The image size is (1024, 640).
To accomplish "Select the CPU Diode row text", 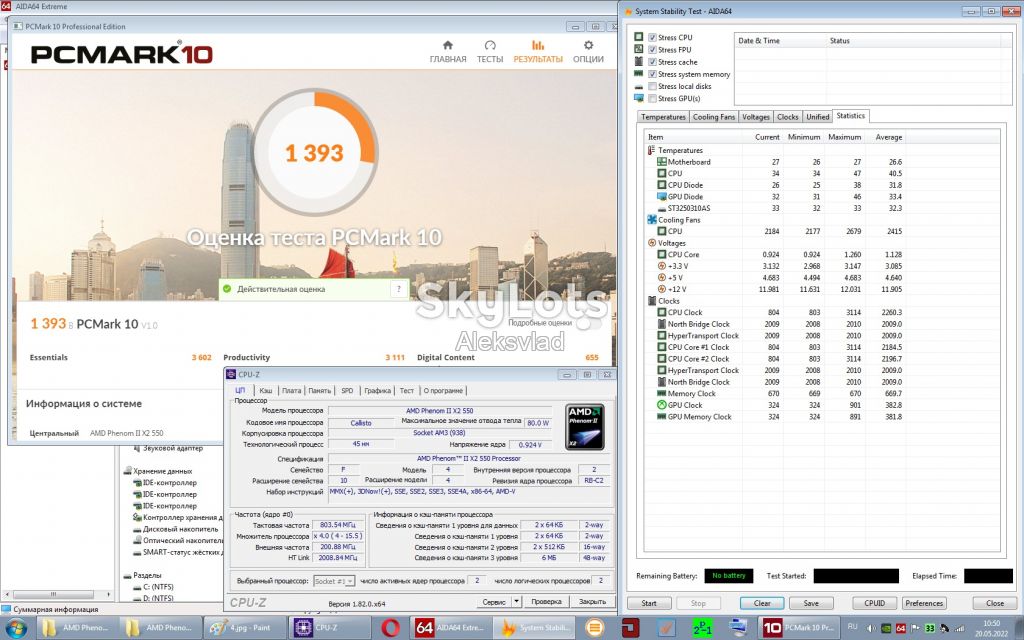I will coord(685,185).
